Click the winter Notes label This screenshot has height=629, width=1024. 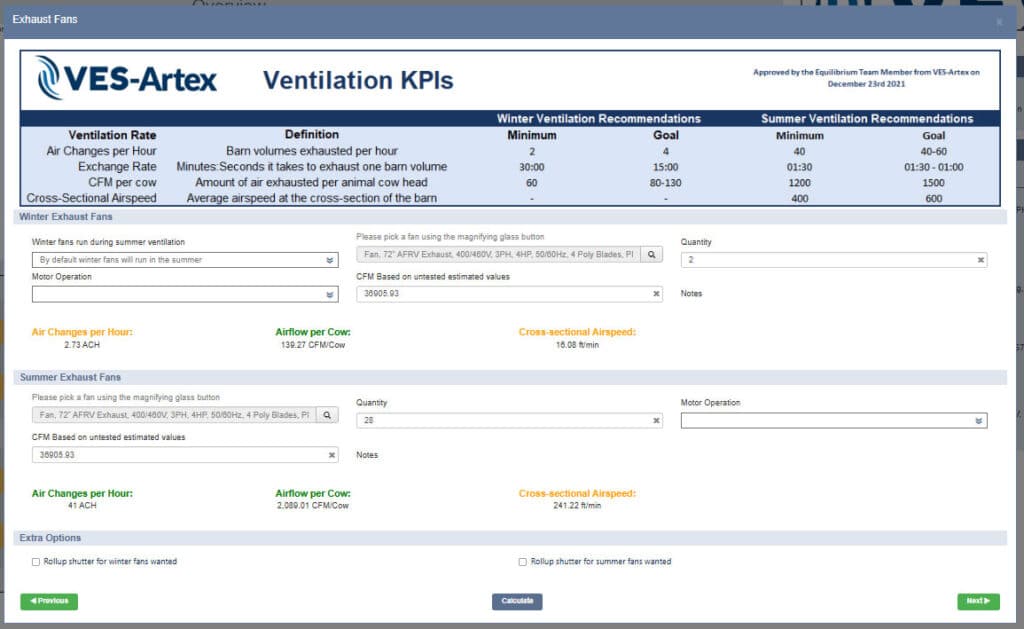point(691,294)
